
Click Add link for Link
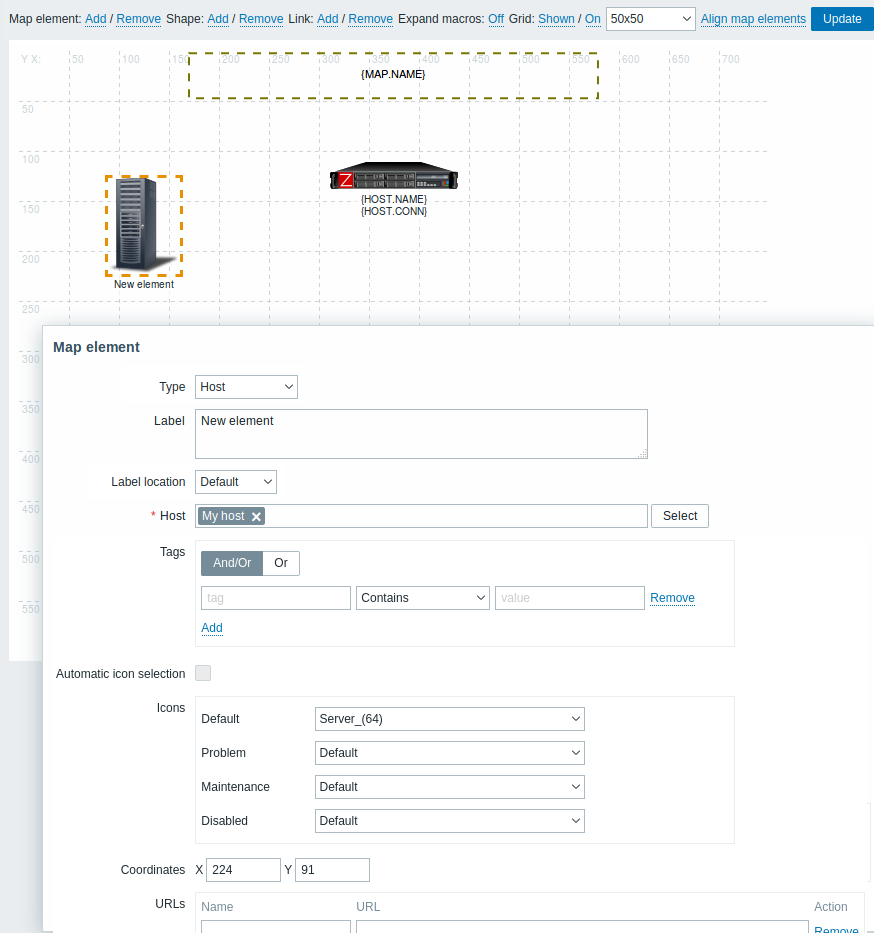328,19
